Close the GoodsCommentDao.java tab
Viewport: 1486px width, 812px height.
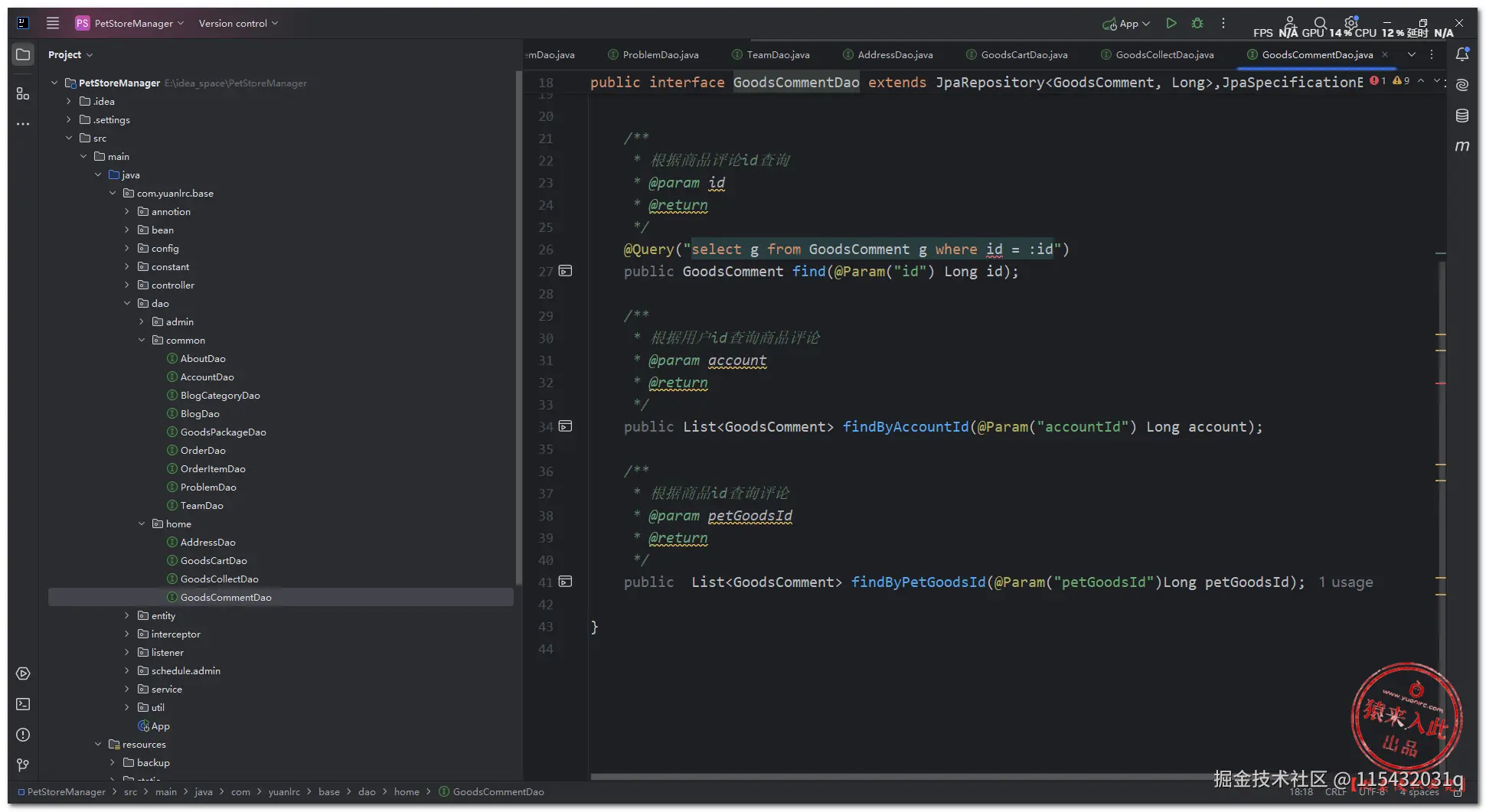coord(1385,54)
